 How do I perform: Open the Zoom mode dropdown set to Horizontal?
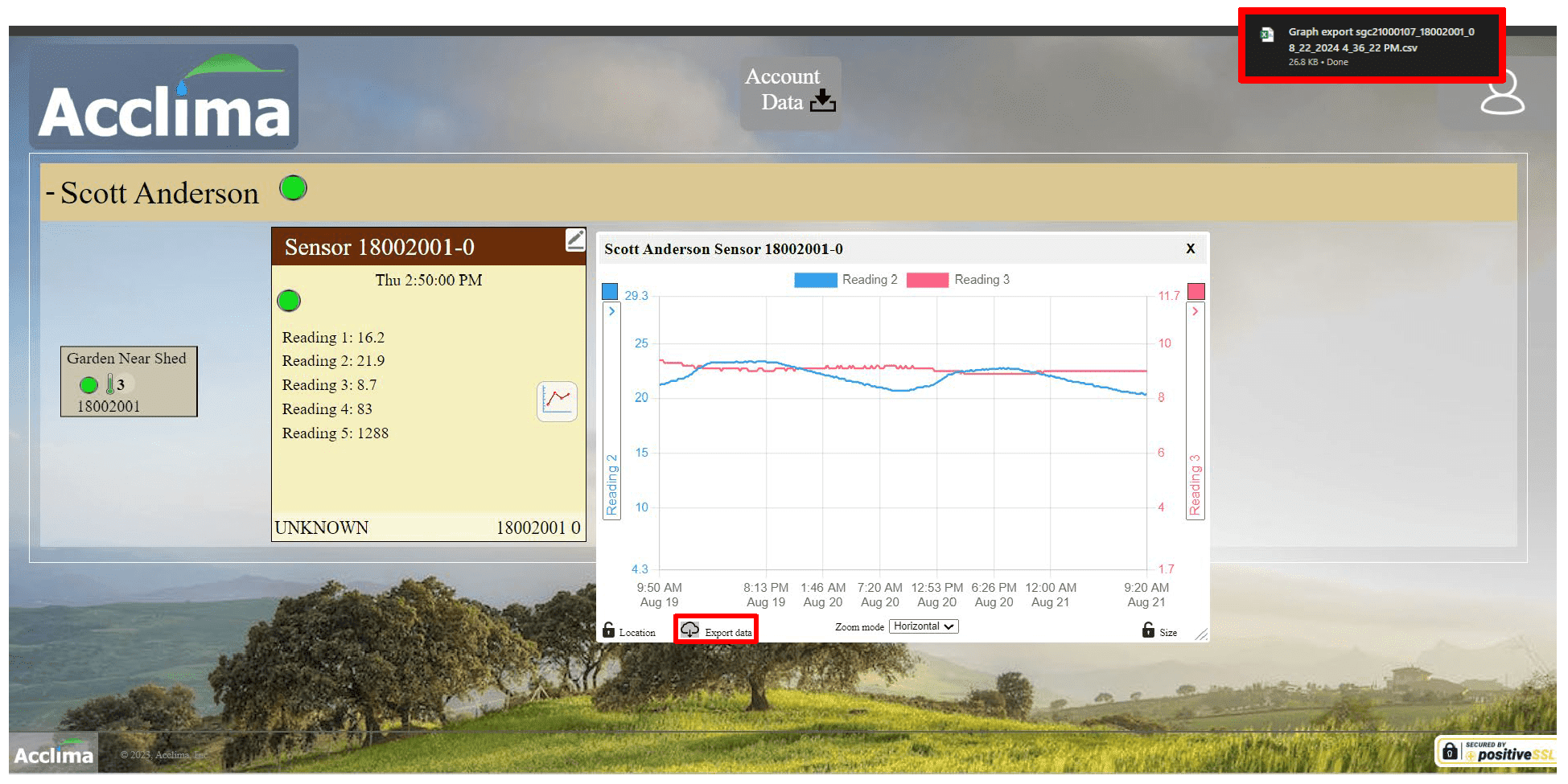(x=923, y=626)
